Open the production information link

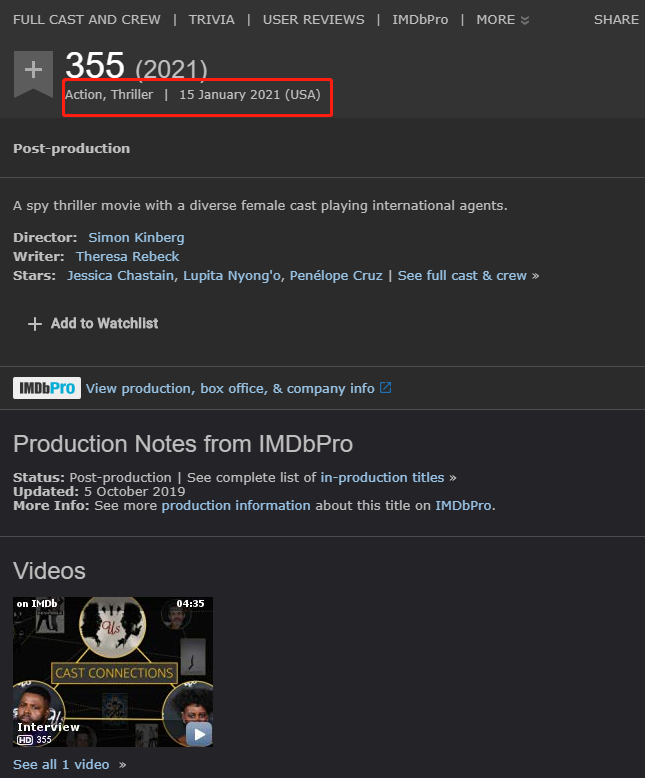(236, 506)
